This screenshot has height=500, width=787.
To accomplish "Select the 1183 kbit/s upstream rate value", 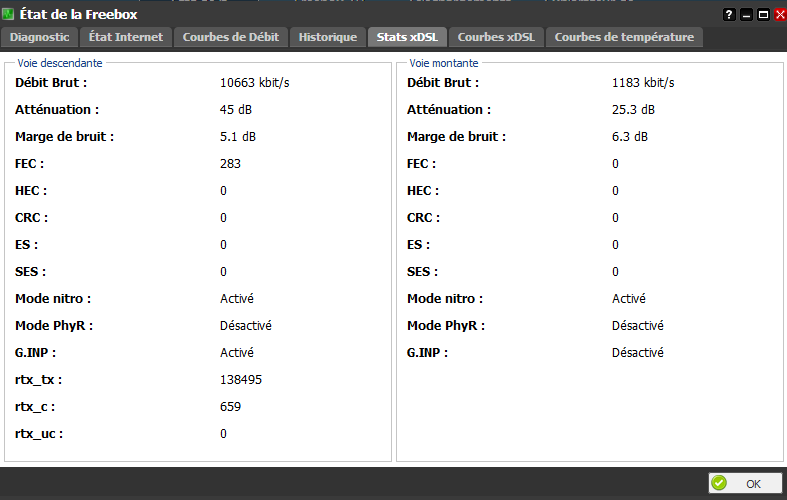I will point(643,83).
